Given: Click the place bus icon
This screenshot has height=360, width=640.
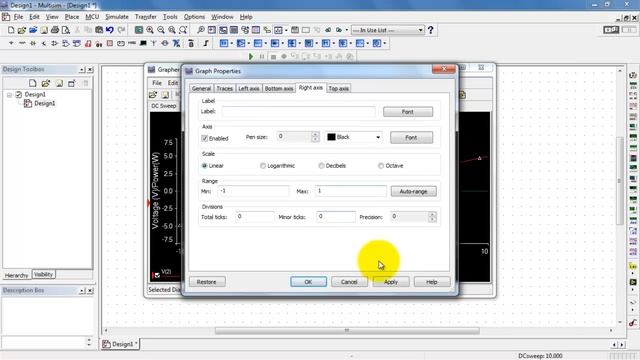Looking at the screenshot, I should [206, 43].
